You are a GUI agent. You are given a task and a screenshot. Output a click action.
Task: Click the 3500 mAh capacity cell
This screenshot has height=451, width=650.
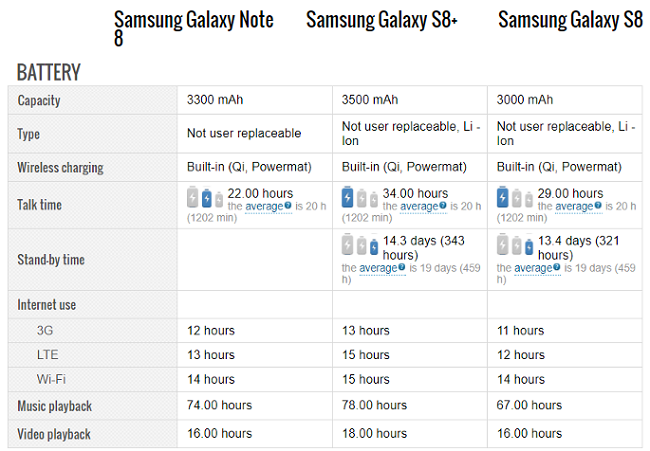pos(370,100)
